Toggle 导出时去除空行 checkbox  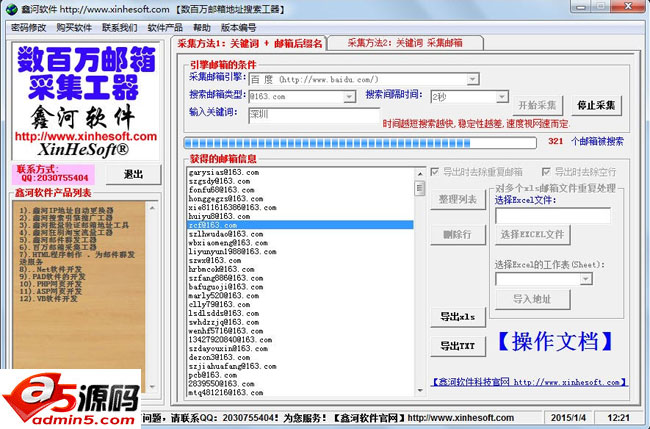tap(546, 172)
